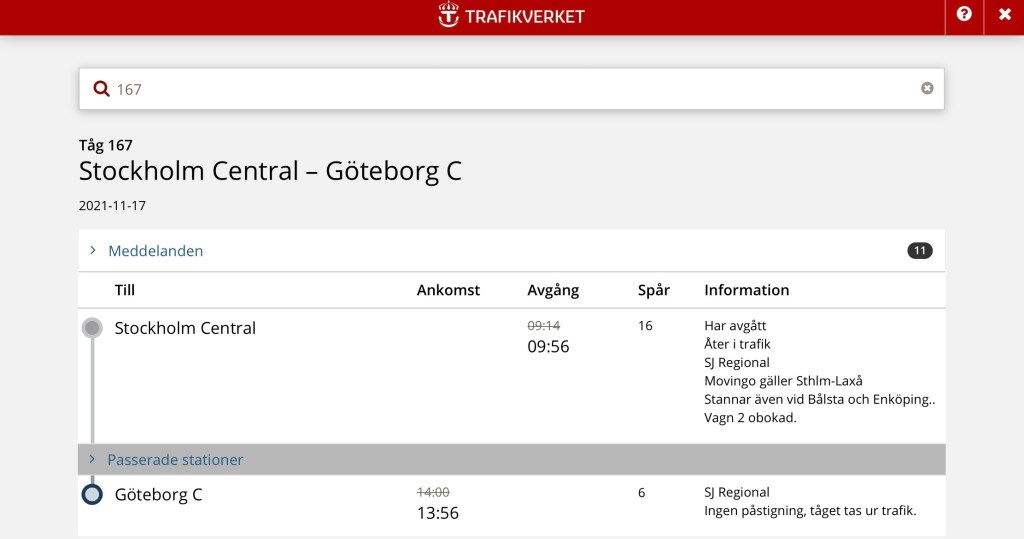Clear the search field with the X icon

click(x=927, y=88)
